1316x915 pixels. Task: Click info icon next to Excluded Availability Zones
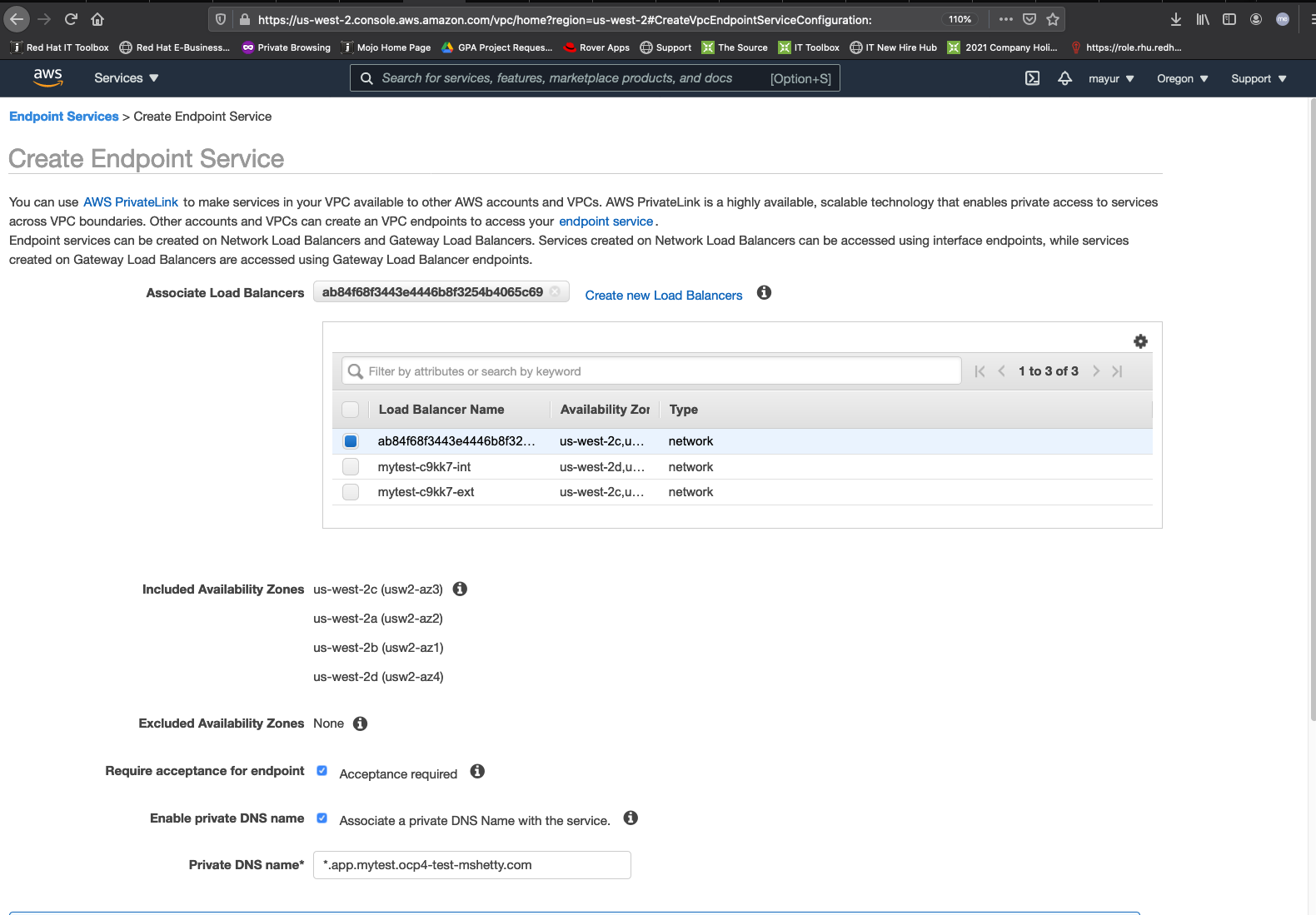click(x=360, y=724)
